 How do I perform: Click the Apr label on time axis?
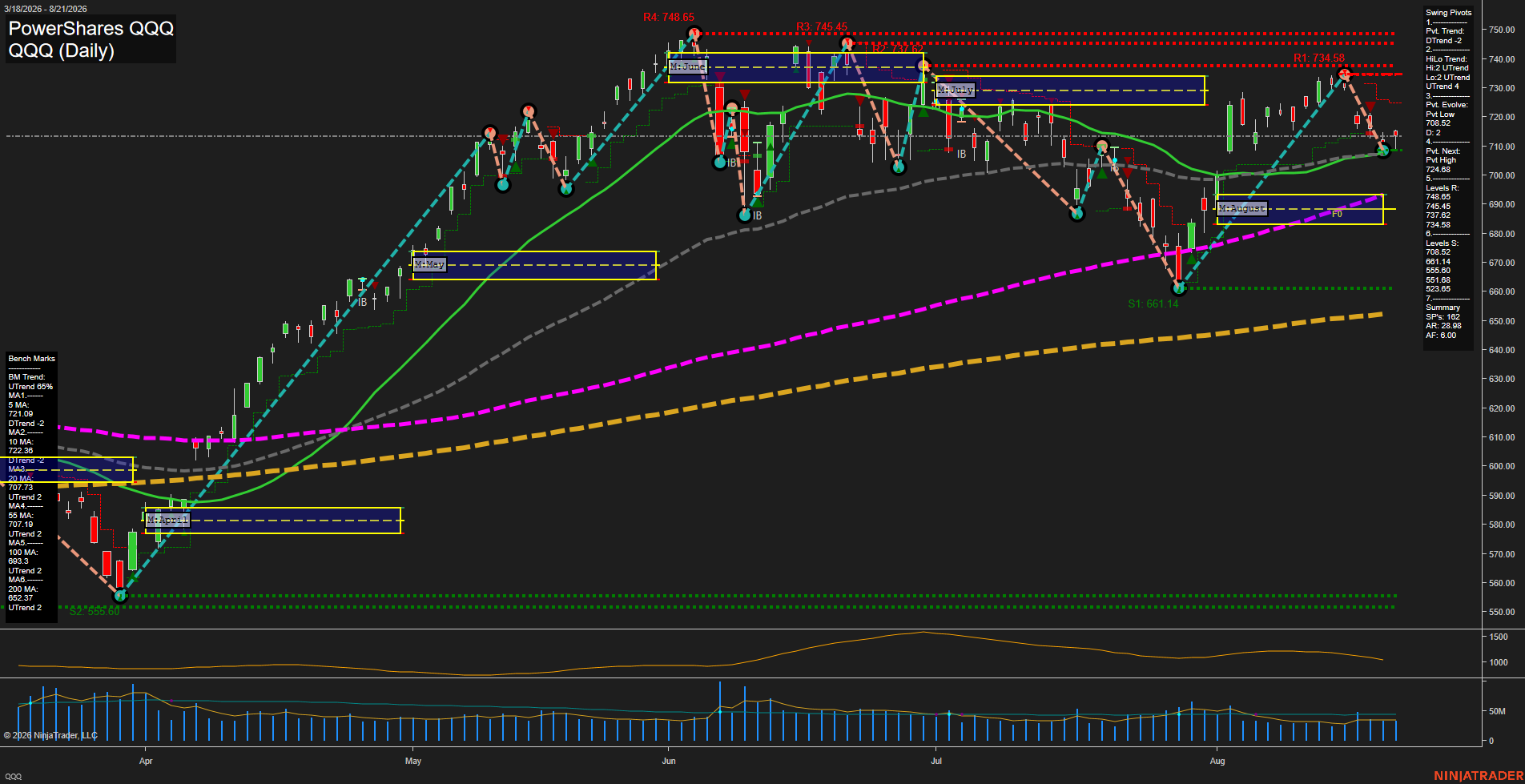coord(146,761)
